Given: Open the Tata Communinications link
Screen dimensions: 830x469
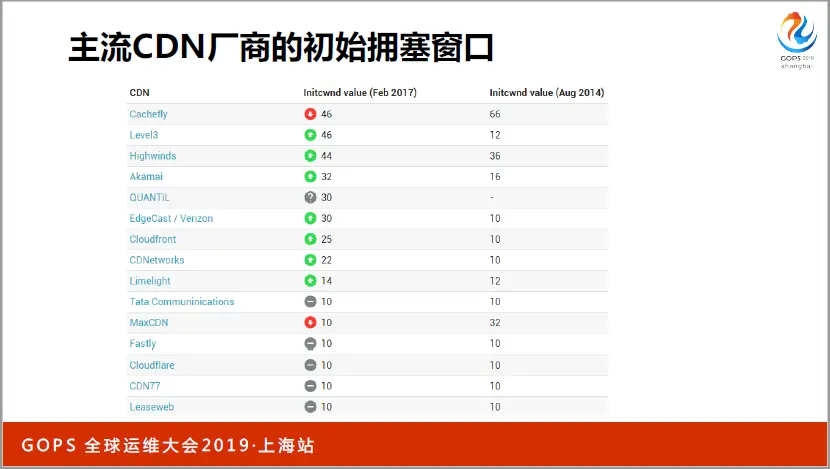Looking at the screenshot, I should (x=182, y=302).
